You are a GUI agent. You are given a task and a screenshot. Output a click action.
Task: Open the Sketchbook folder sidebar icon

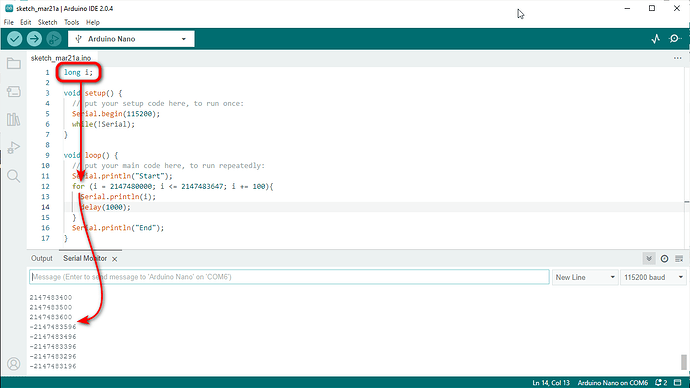(x=14, y=64)
